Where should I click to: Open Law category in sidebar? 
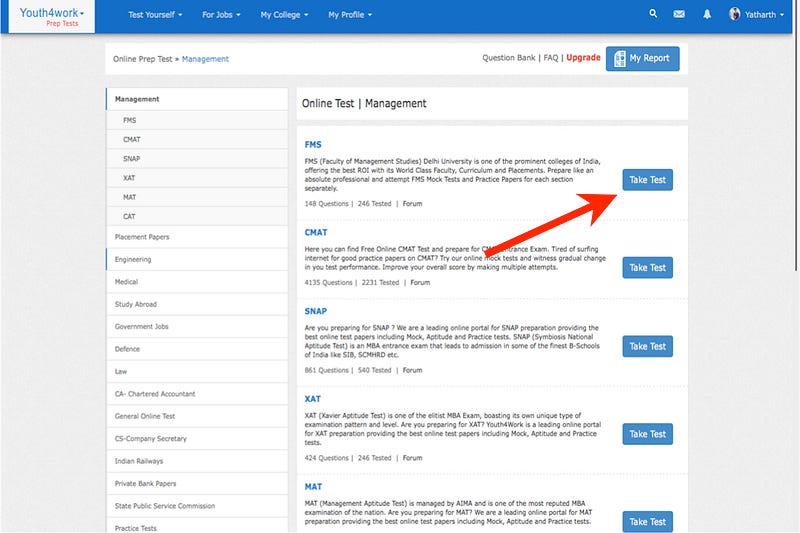197,371
